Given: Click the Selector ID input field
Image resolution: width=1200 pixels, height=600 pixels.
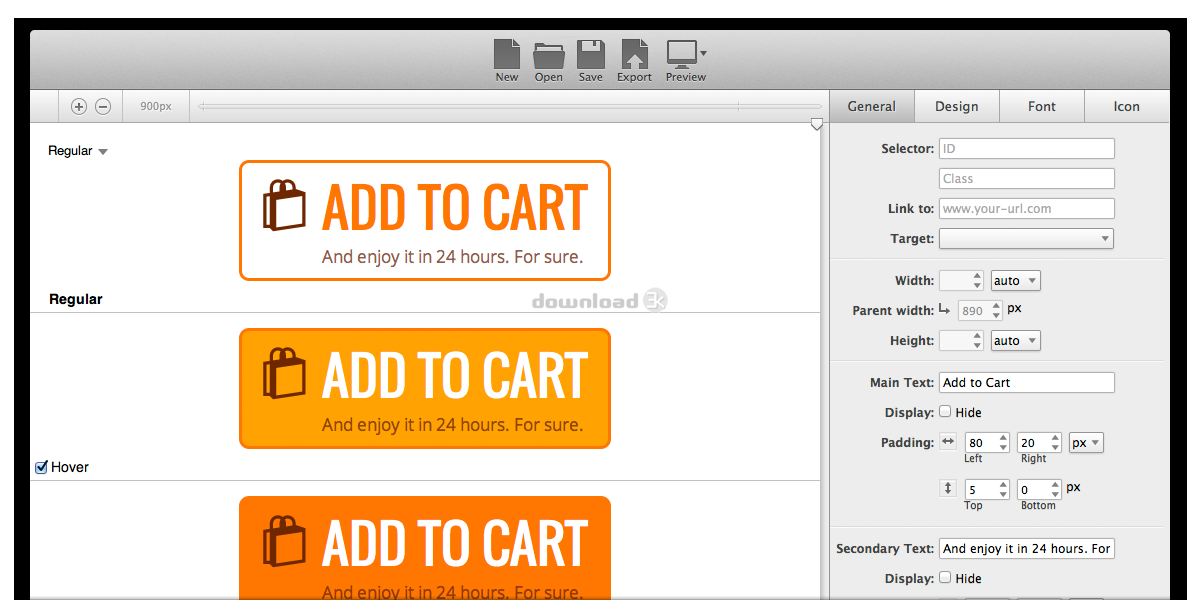Looking at the screenshot, I should 1026,149.
